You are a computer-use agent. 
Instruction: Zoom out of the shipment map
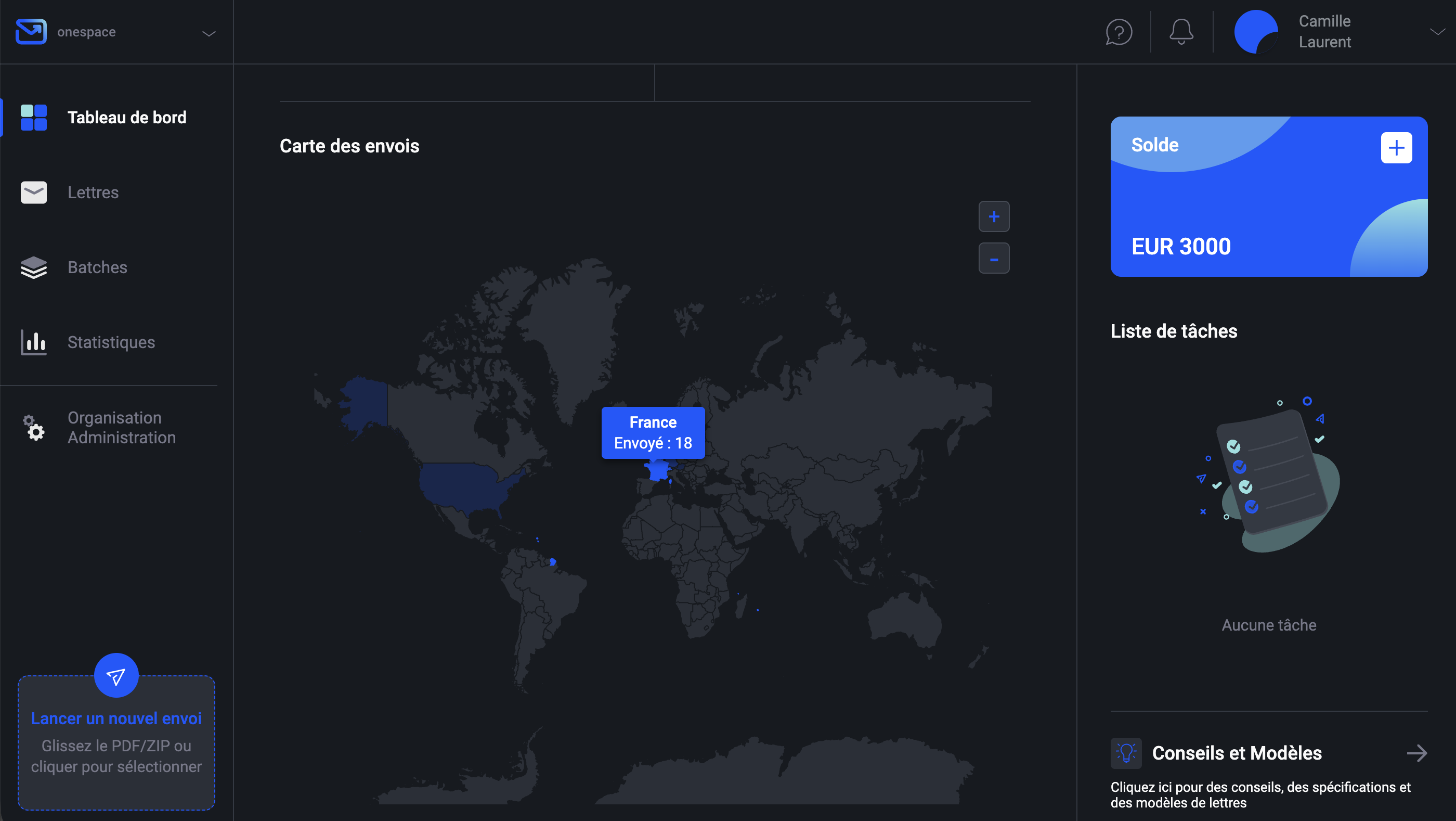tap(994, 259)
